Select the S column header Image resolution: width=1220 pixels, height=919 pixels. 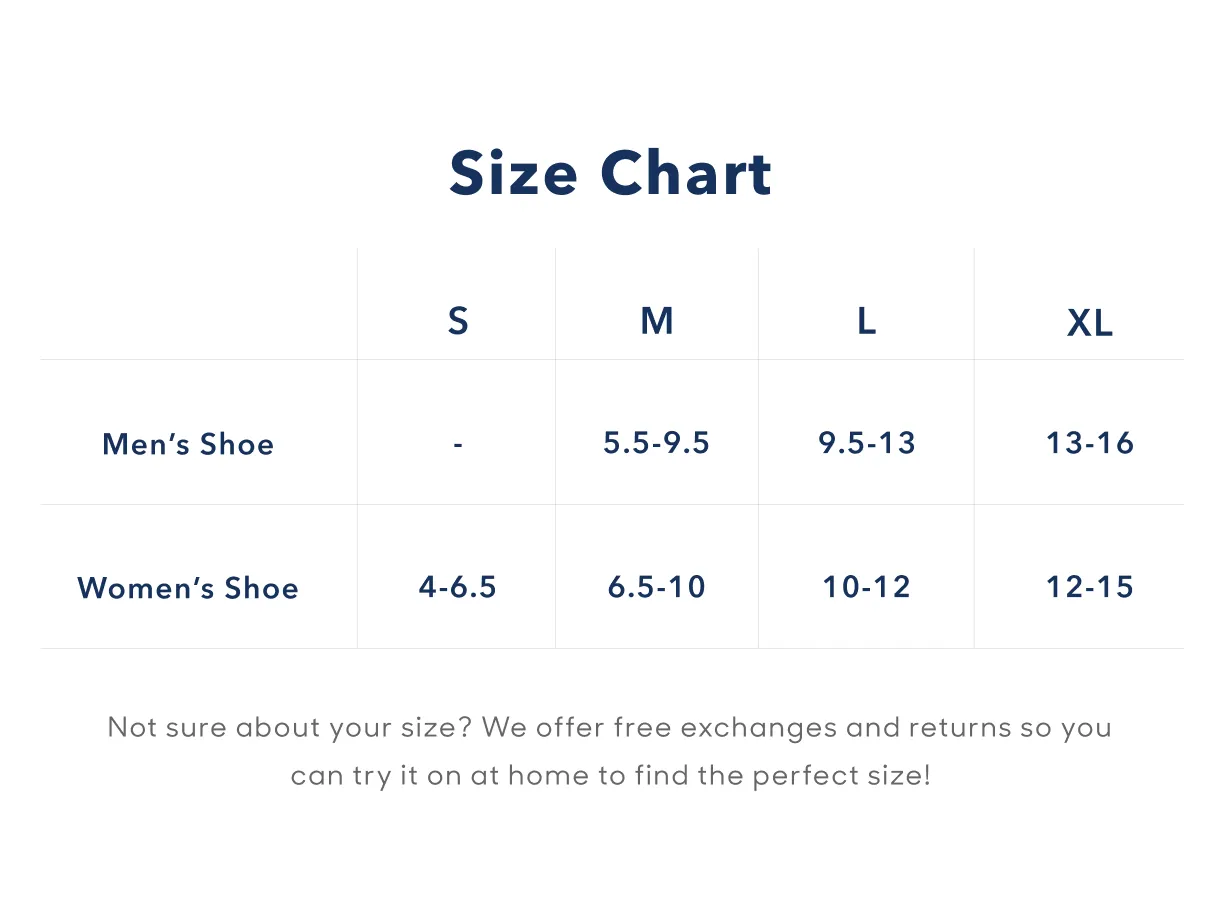458,322
